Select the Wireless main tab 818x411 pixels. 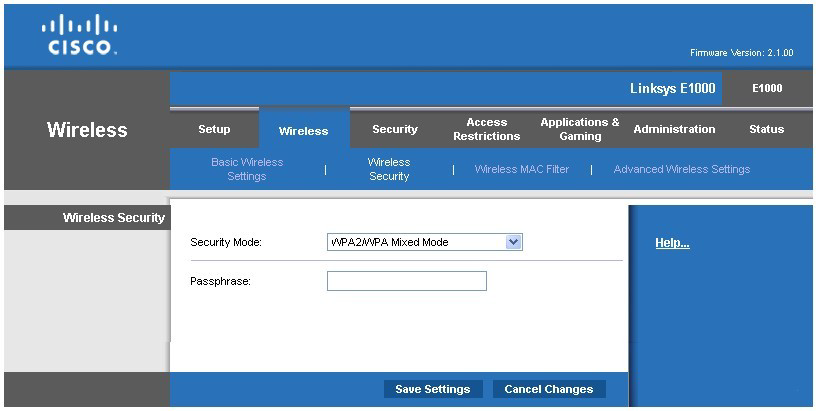(303, 130)
